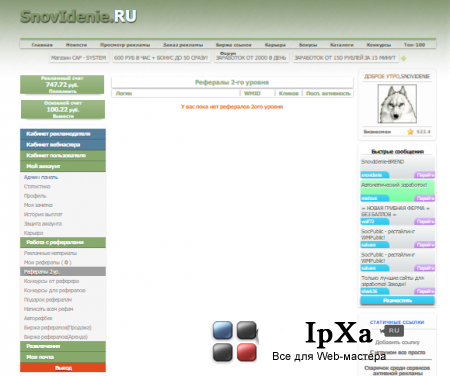Viewport: 450px width, 376px height.
Task: Open Авторефбек in the sidebar
Action: coord(38,319)
